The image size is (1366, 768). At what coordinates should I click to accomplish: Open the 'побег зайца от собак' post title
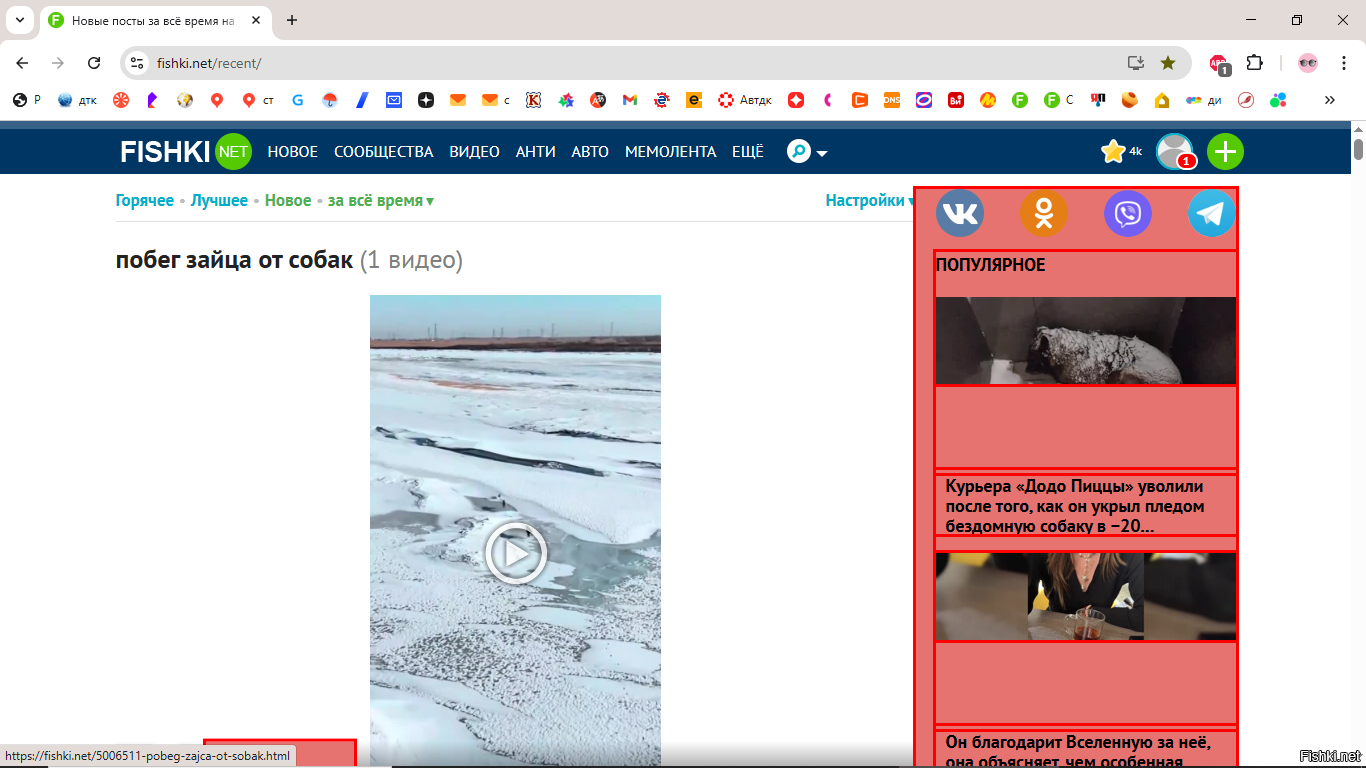coord(234,261)
